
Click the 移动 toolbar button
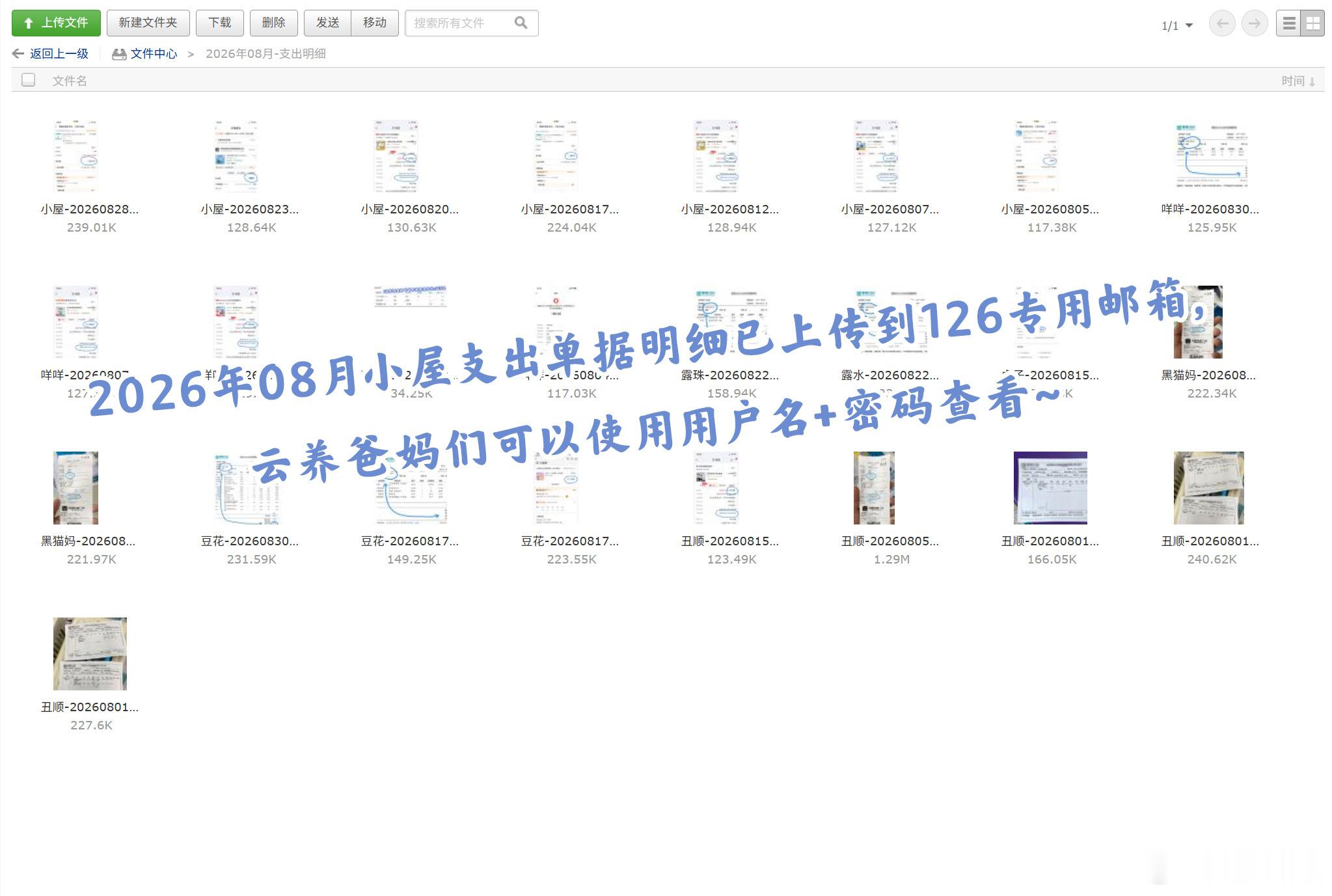click(375, 23)
